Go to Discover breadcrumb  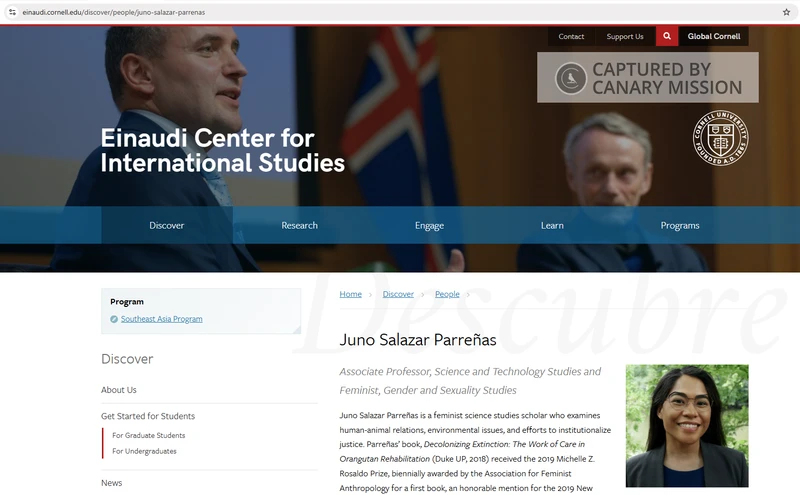pos(398,294)
